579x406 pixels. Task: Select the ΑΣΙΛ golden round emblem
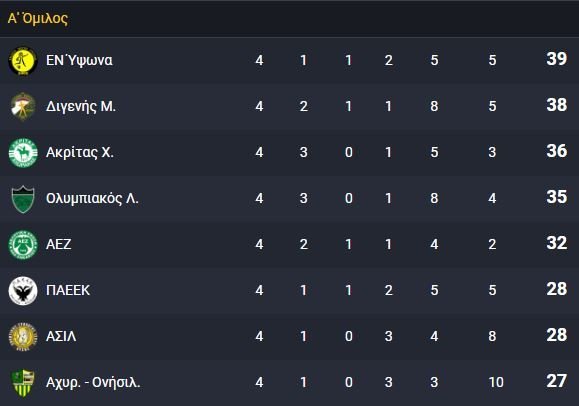(23, 337)
